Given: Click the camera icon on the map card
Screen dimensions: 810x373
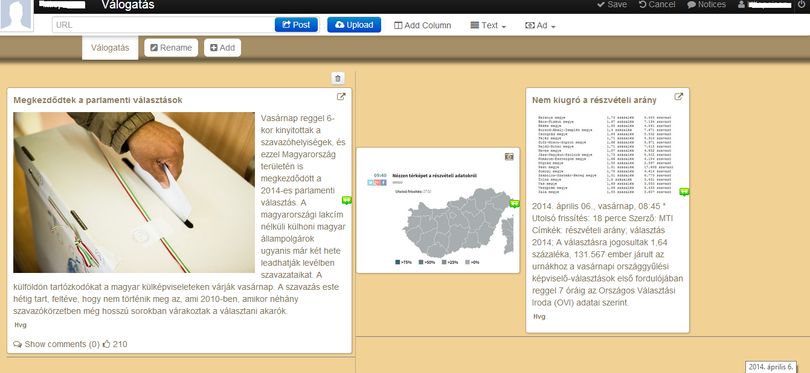Looking at the screenshot, I should pos(509,157).
